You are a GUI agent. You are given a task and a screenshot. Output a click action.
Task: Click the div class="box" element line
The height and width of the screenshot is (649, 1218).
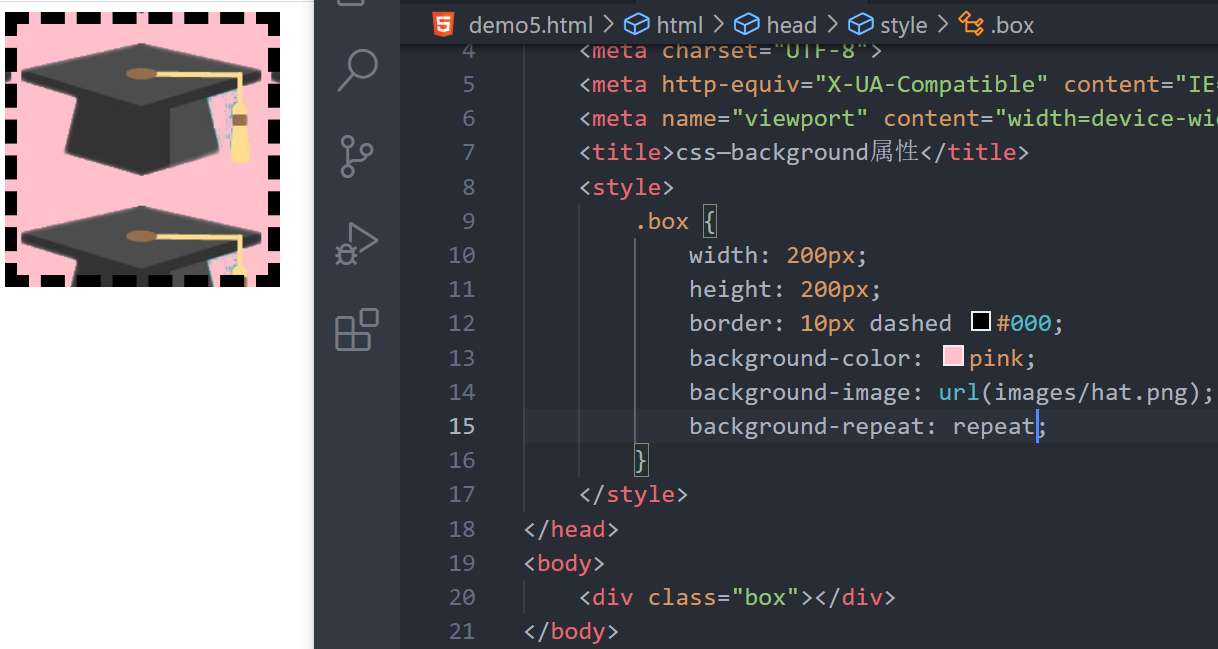point(737,597)
